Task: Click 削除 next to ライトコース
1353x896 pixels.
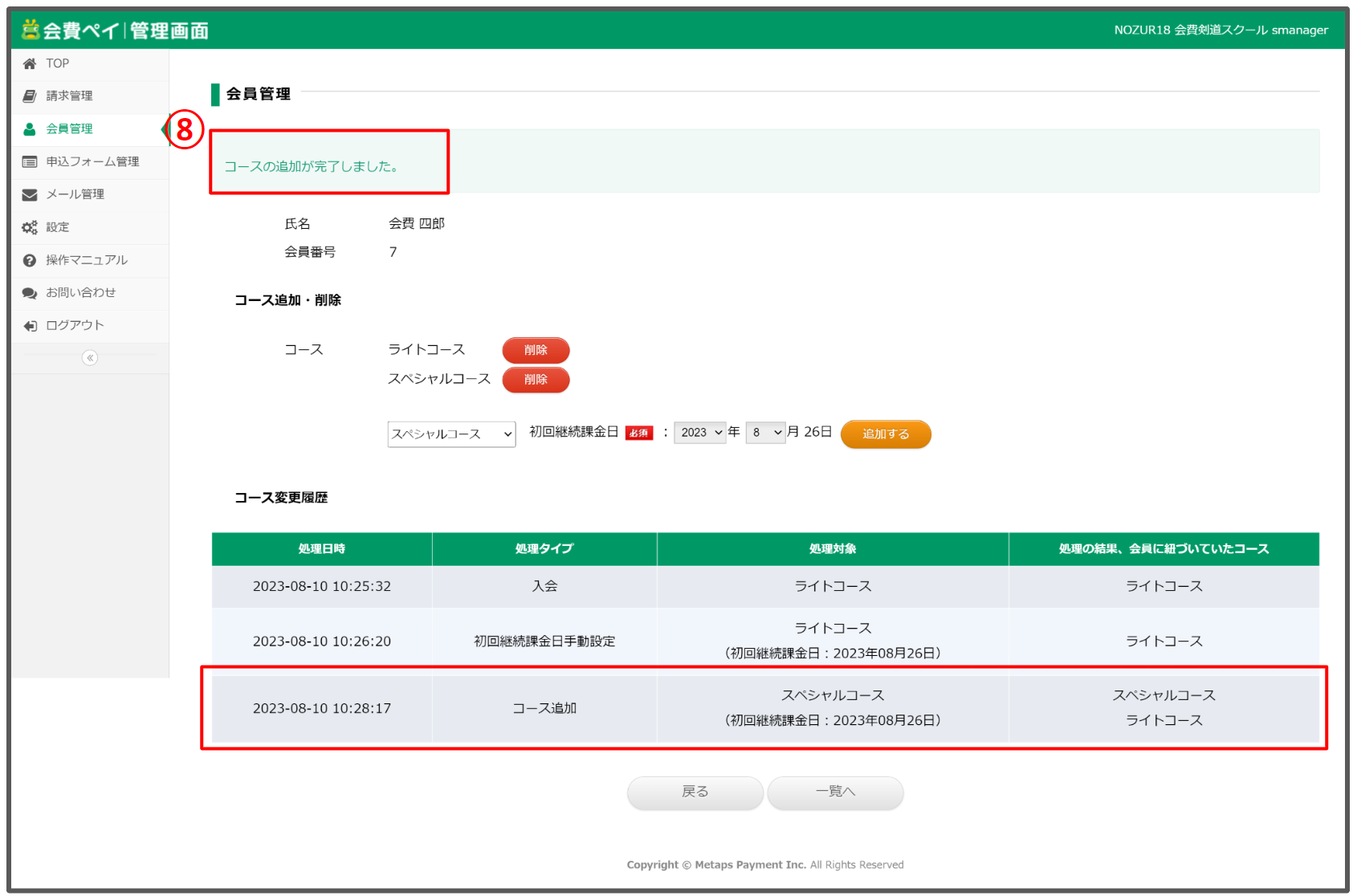Action: [535, 350]
